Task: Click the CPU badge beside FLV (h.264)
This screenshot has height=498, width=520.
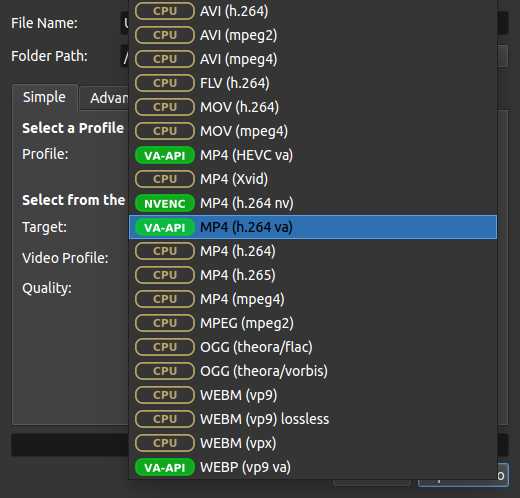Action: click(x=165, y=83)
